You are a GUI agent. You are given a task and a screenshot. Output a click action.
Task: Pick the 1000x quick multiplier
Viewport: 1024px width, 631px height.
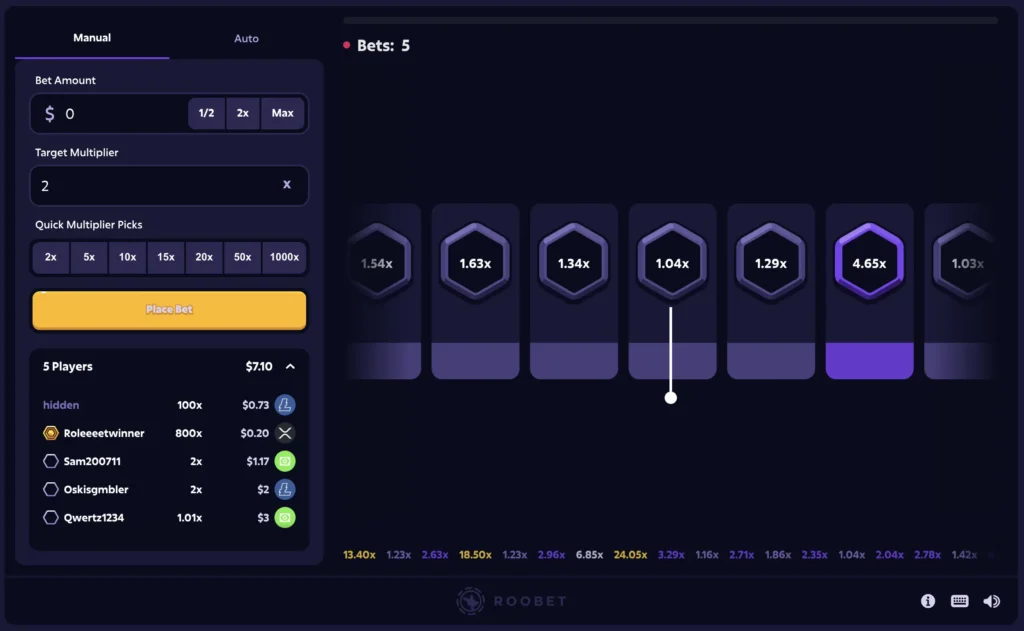point(284,257)
